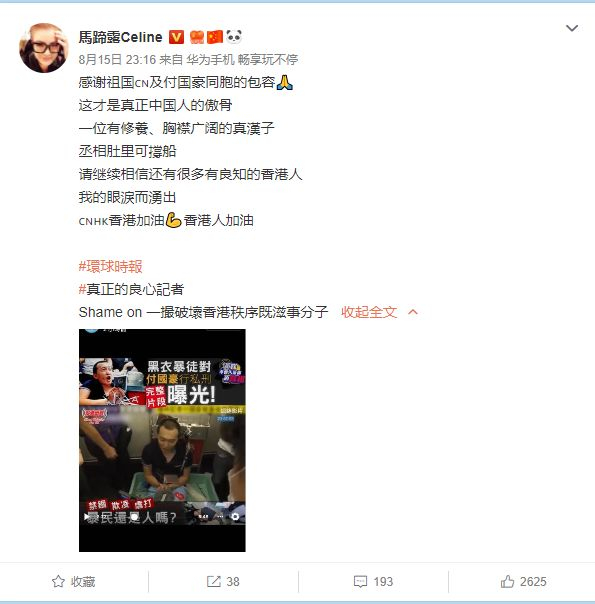Like the post with thumbs-up icon
The width and height of the screenshot is (595, 604).
(507, 581)
